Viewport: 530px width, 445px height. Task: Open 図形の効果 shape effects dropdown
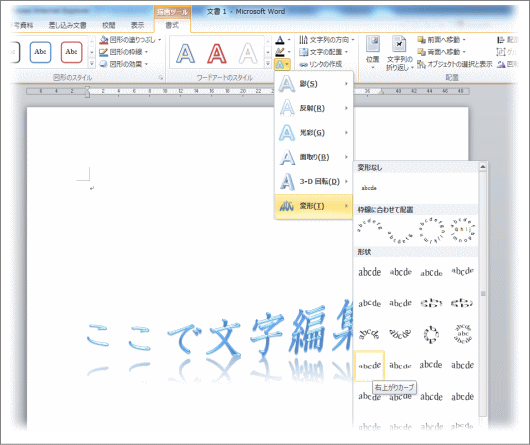[x=124, y=64]
